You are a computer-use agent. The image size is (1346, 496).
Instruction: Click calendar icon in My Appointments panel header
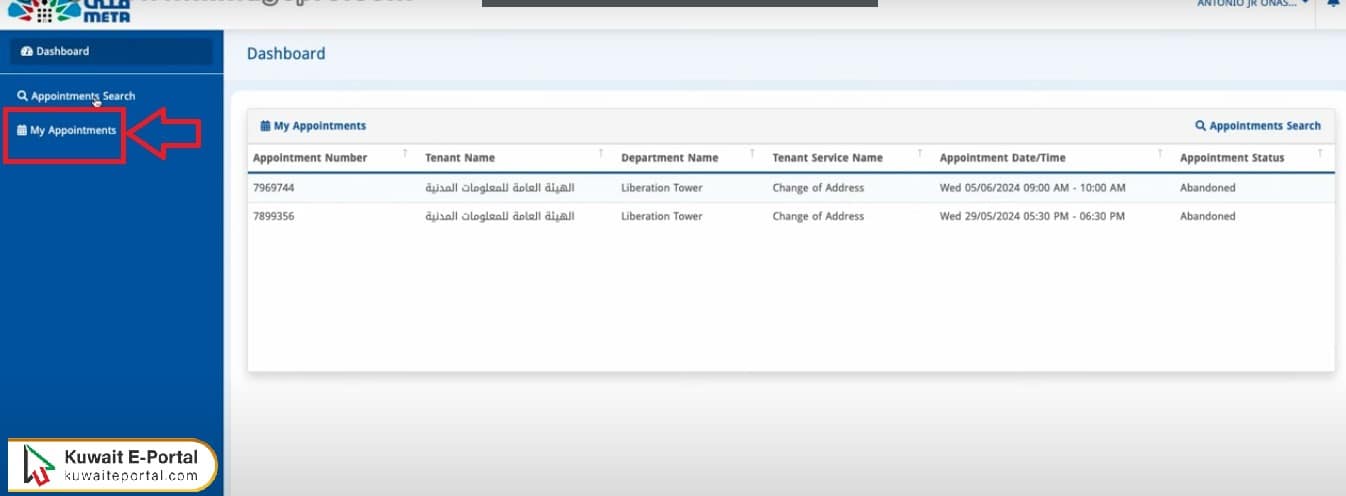click(265, 126)
